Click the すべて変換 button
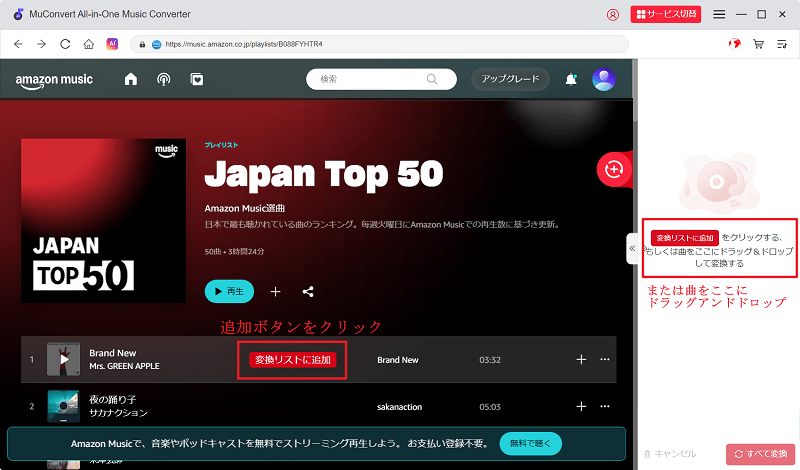 (x=761, y=454)
